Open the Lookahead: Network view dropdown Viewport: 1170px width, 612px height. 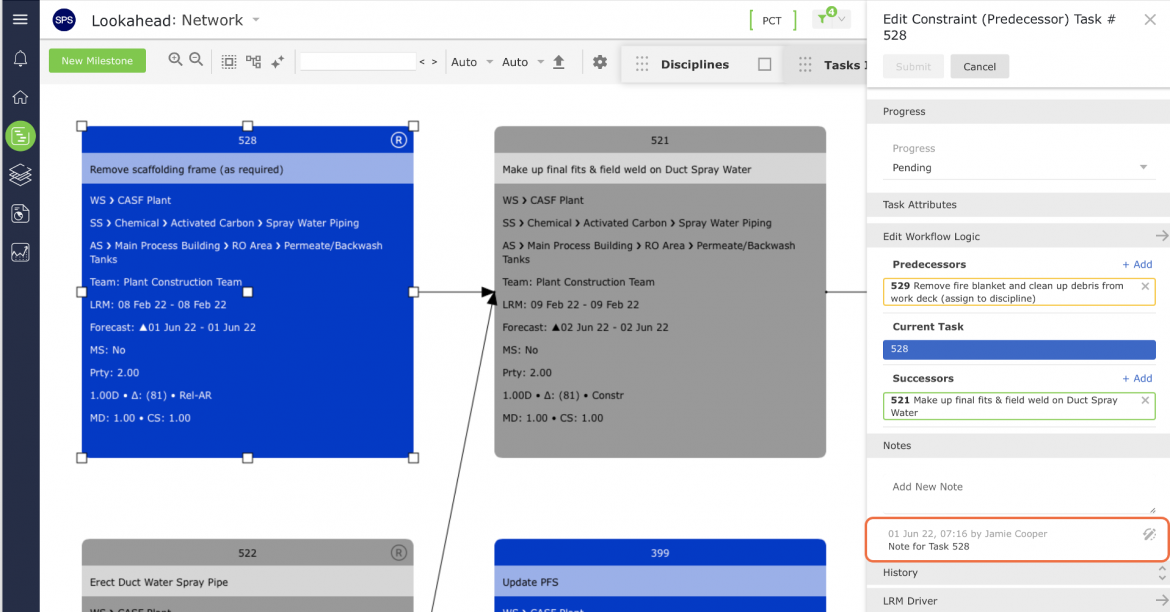(x=256, y=20)
